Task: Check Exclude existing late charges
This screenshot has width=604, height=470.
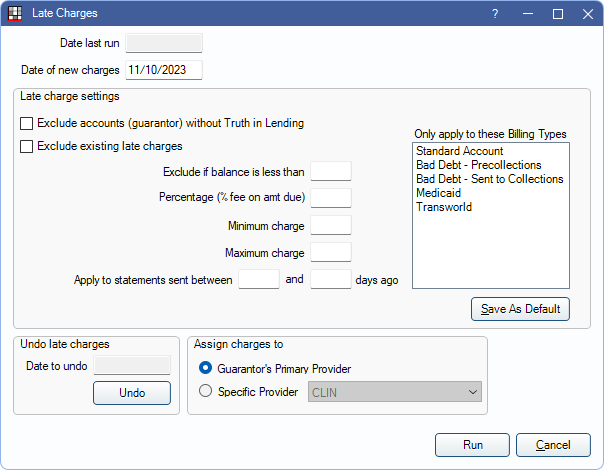Action: coord(27,147)
